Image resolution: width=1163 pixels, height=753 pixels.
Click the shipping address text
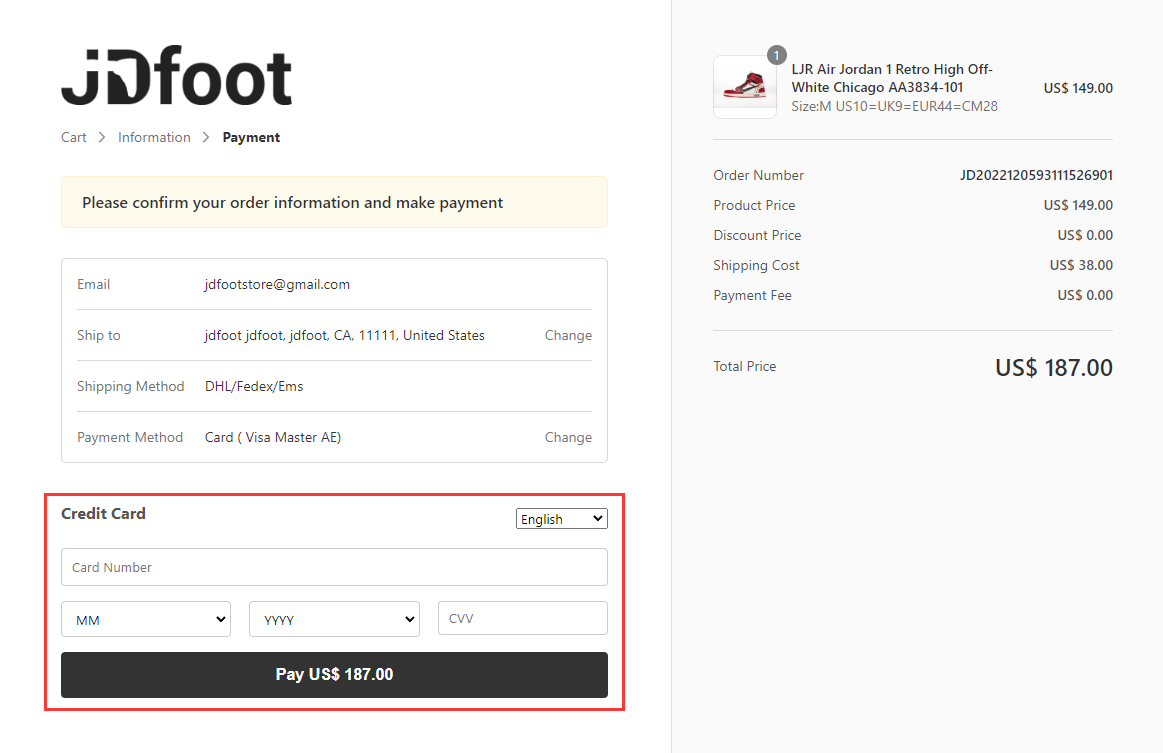[345, 335]
